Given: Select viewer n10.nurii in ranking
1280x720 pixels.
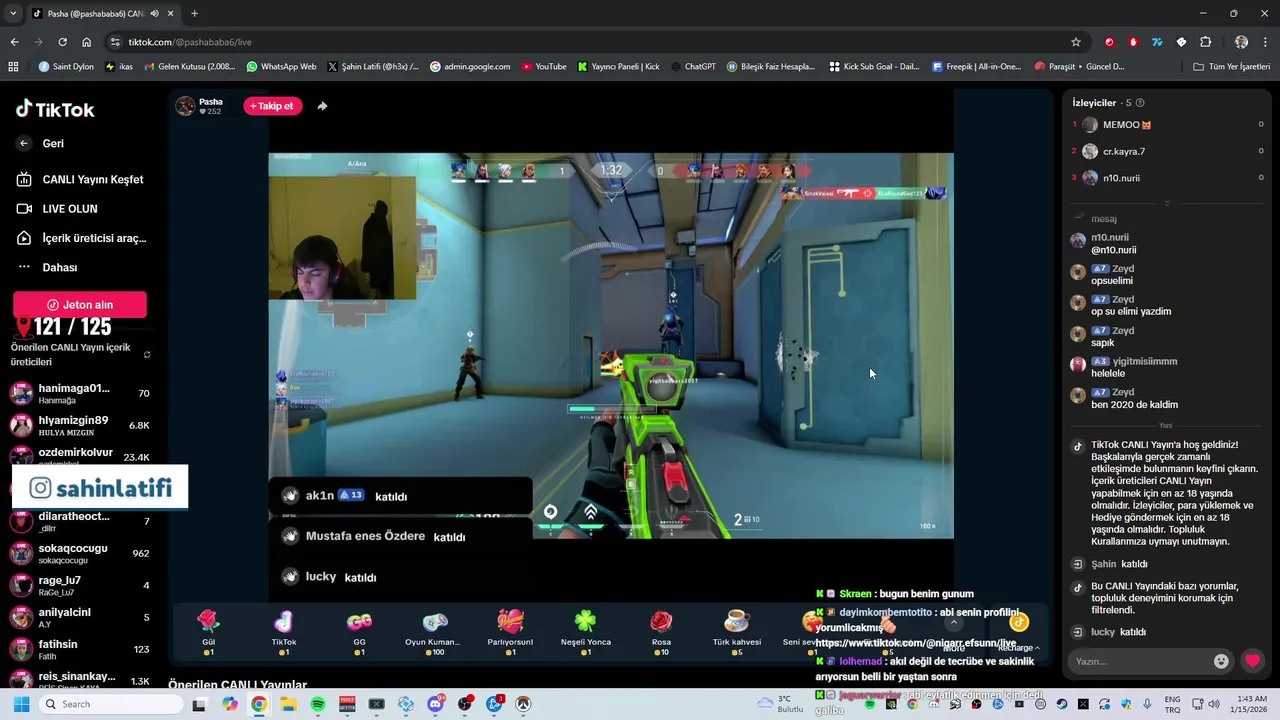Looking at the screenshot, I should click(1167, 178).
